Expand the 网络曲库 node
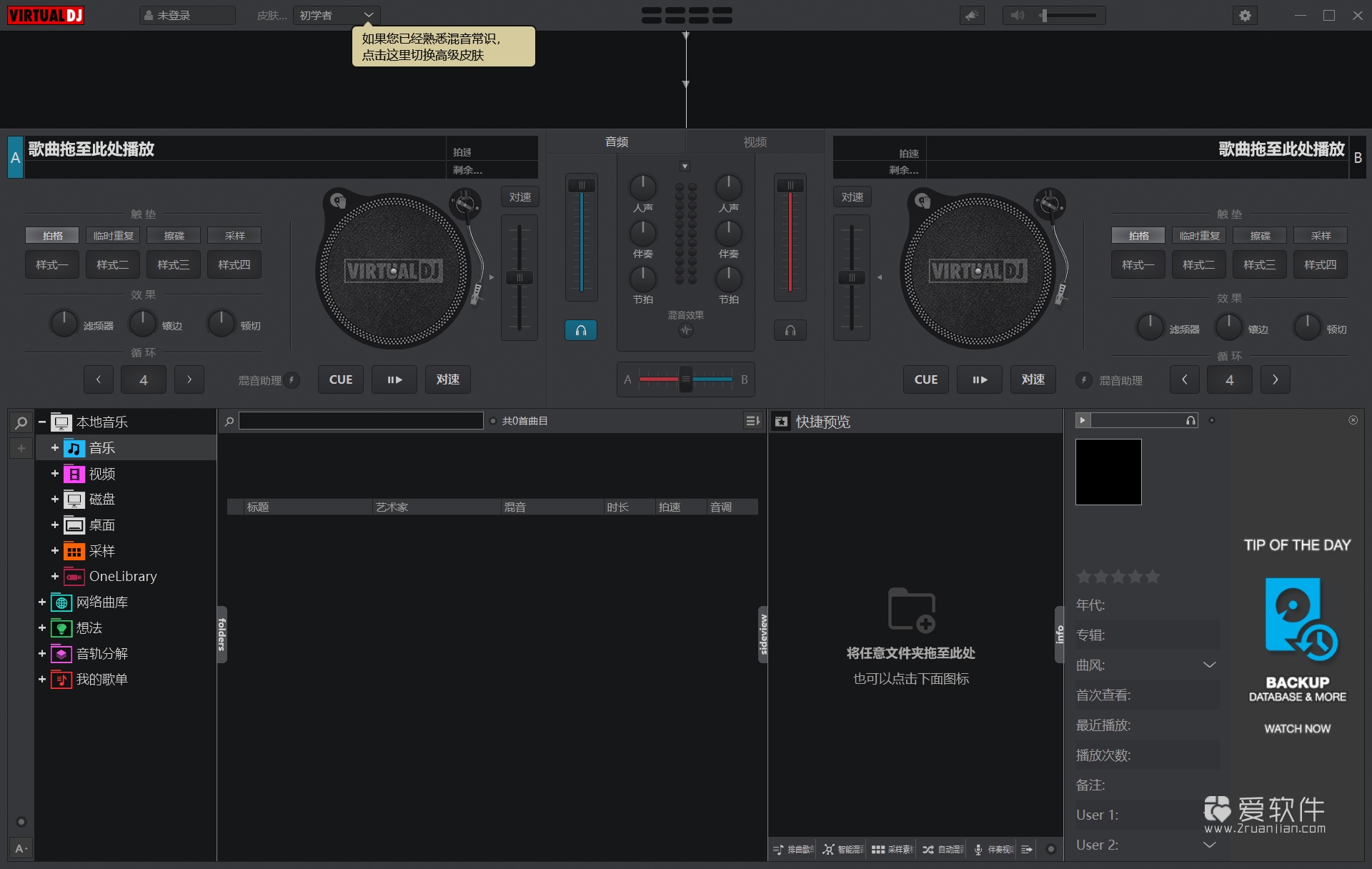The height and width of the screenshot is (869, 1372). [42, 602]
